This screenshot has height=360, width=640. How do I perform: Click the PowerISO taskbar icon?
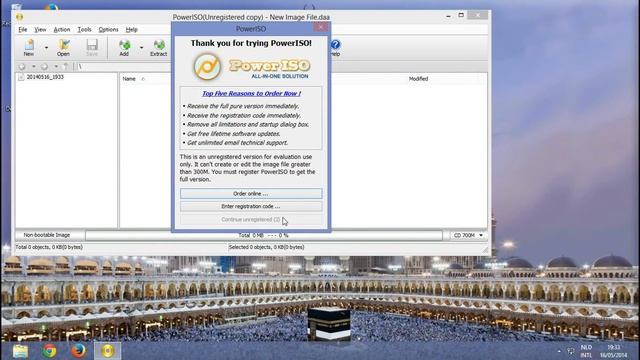pyautogui.click(x=107, y=351)
